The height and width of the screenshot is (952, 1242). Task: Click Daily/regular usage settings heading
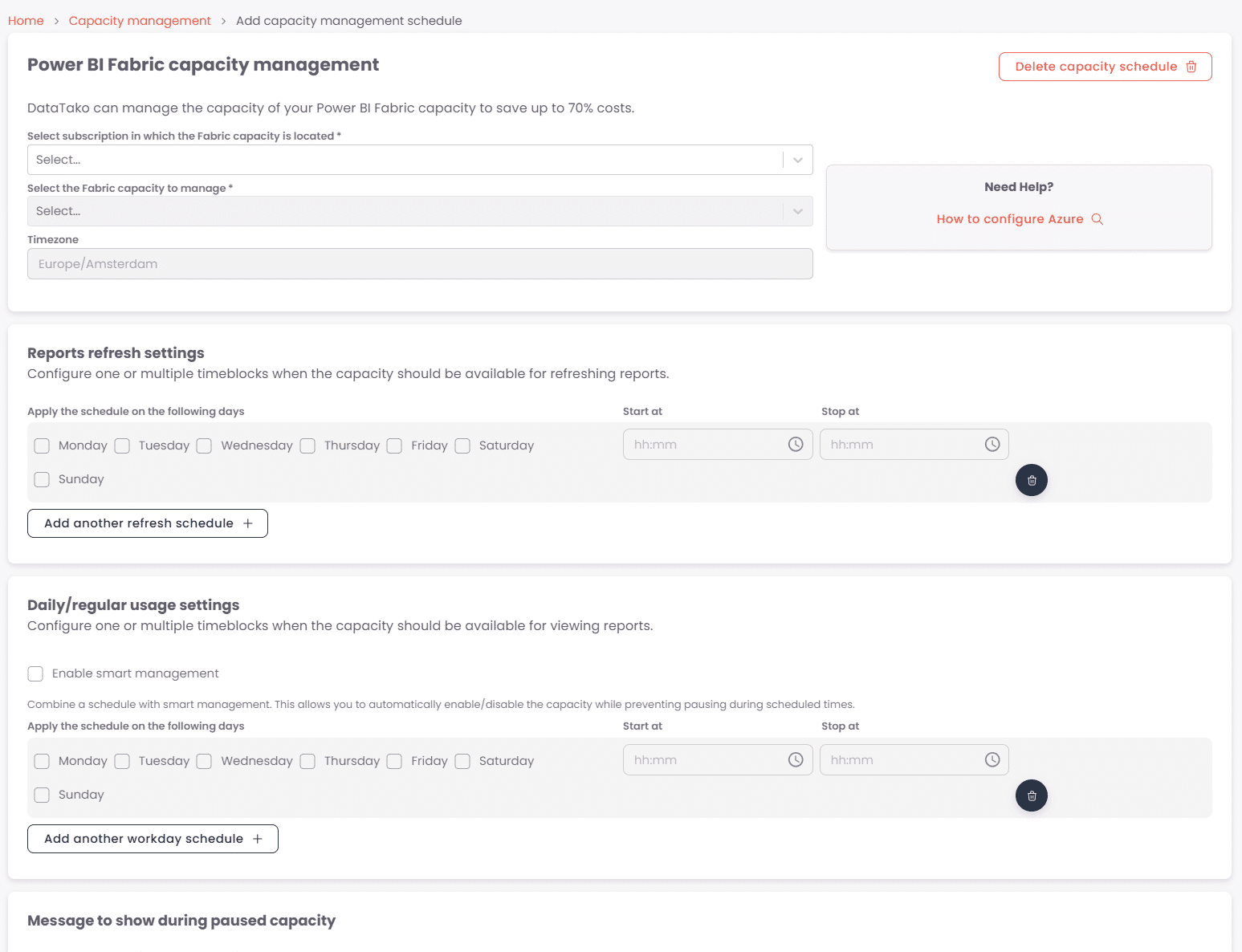[133, 605]
